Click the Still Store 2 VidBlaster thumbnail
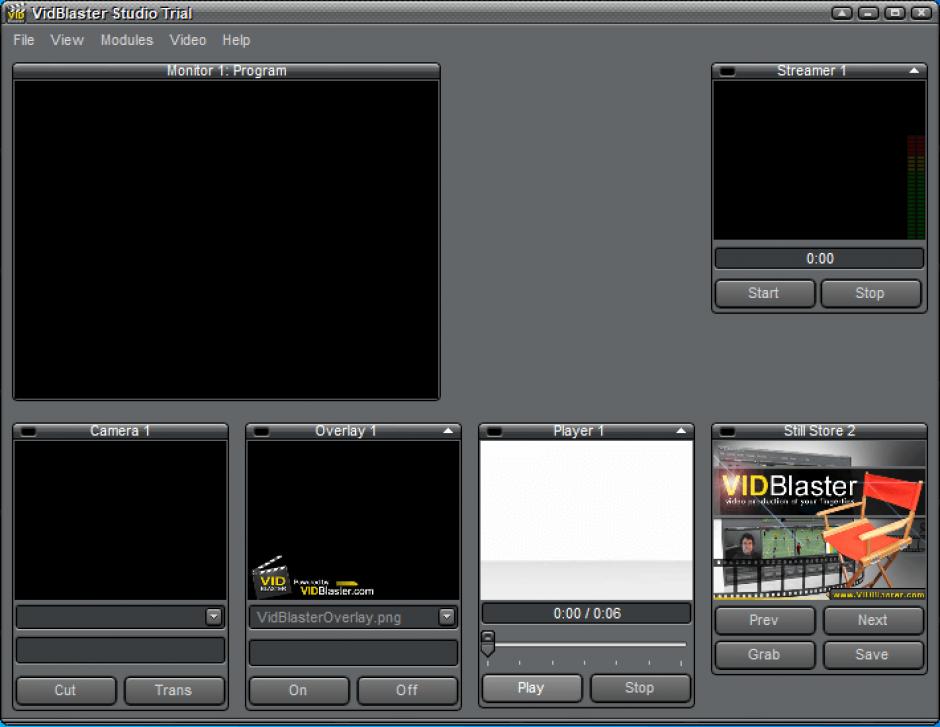The image size is (940, 727). tap(819, 520)
